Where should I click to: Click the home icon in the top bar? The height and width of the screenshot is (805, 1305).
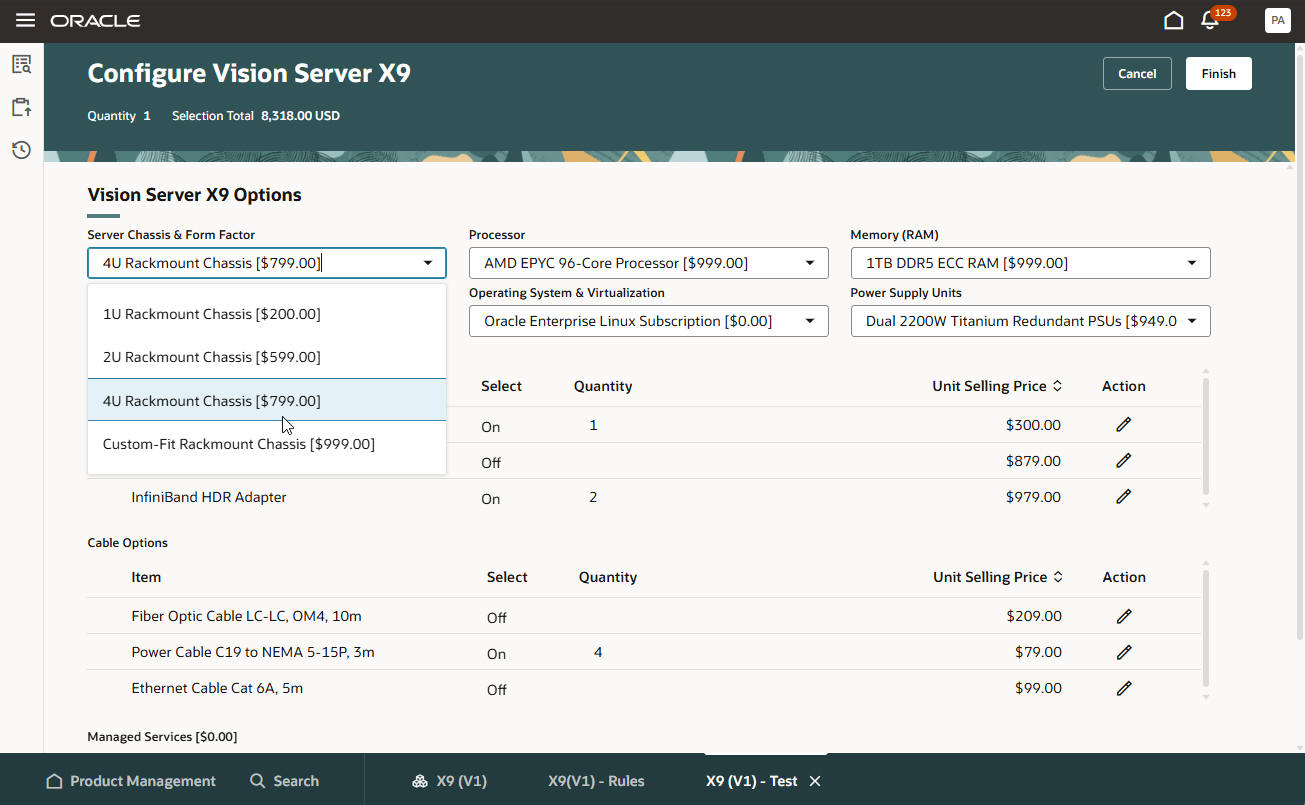click(1173, 19)
